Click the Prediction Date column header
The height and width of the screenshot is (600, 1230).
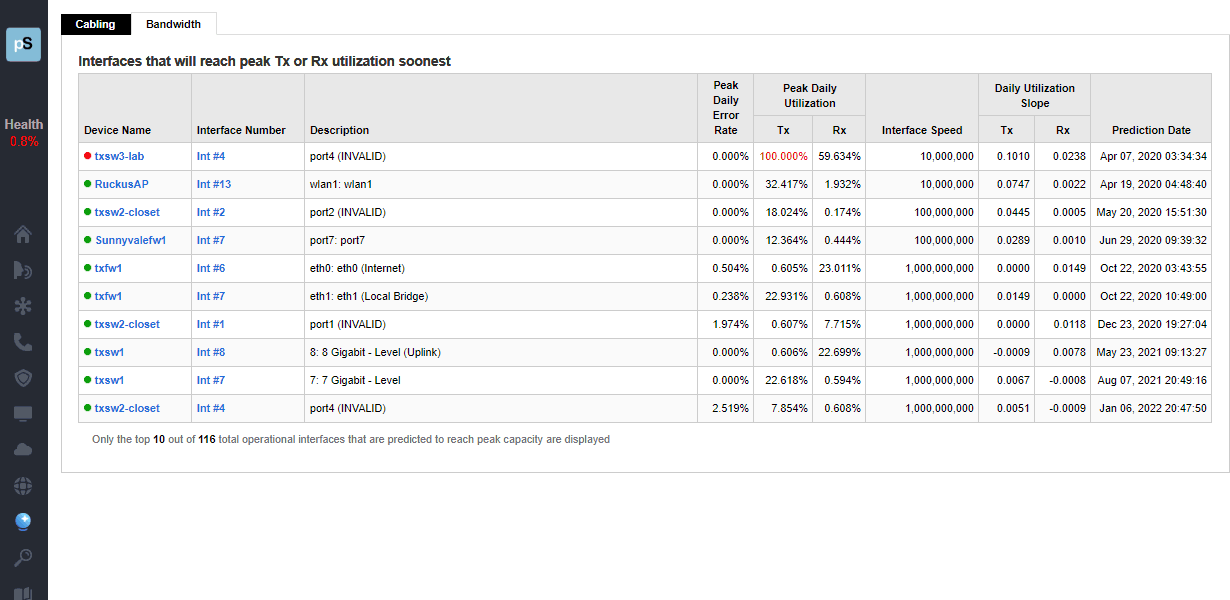click(x=1151, y=130)
